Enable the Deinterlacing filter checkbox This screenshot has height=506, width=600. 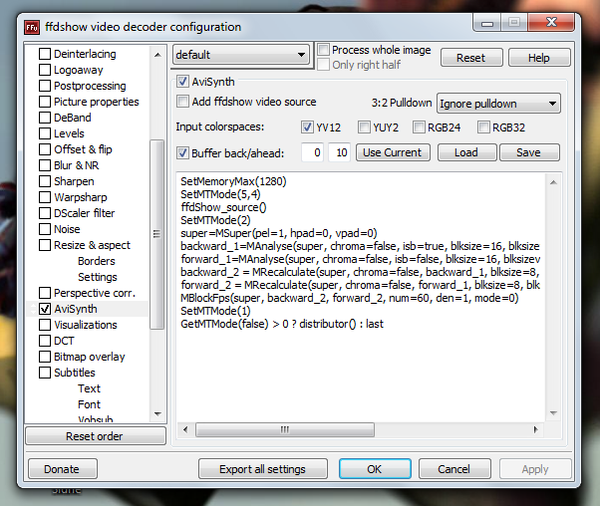[45, 54]
